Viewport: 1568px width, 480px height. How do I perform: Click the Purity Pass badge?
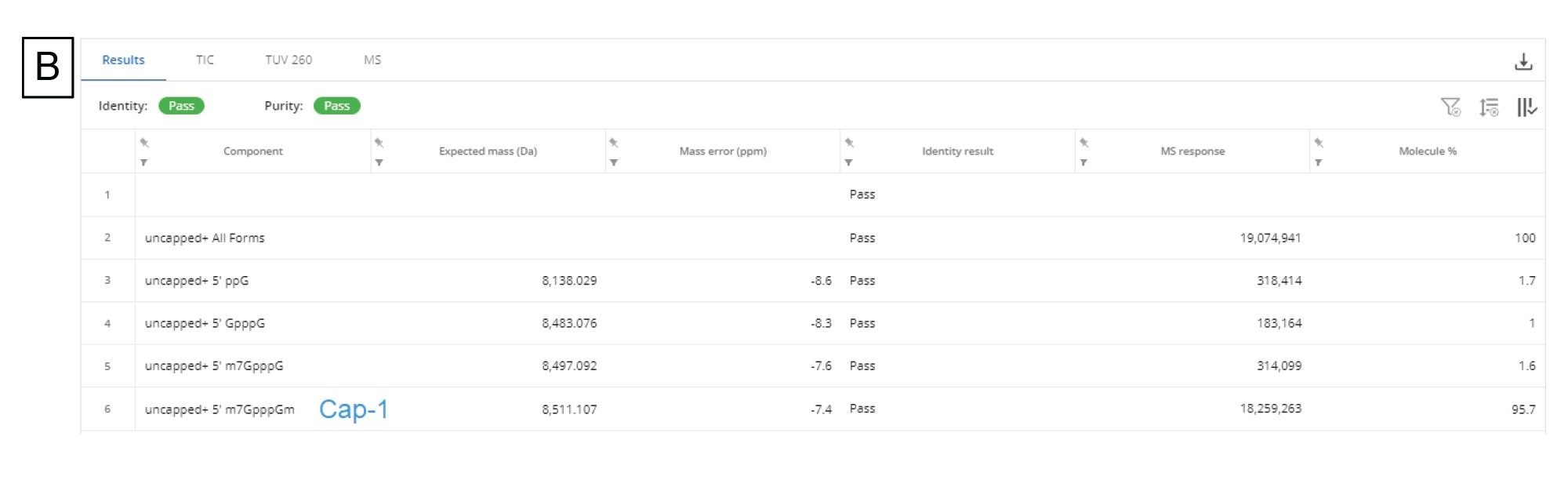[336, 106]
